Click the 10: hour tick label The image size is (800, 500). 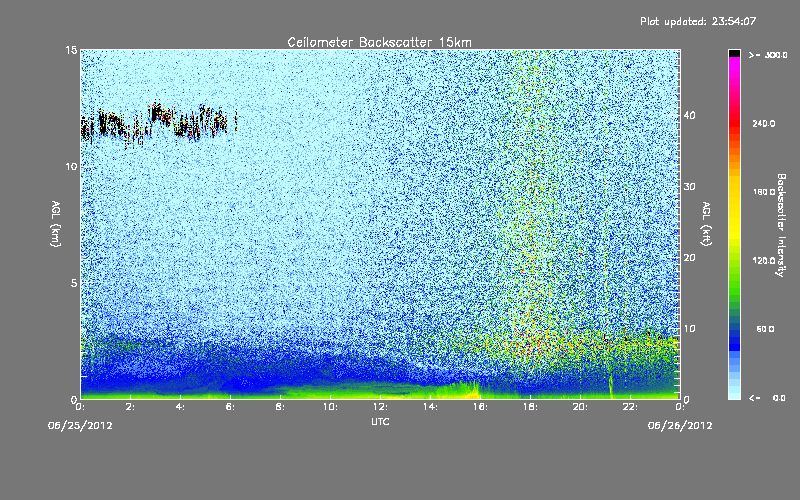click(330, 407)
